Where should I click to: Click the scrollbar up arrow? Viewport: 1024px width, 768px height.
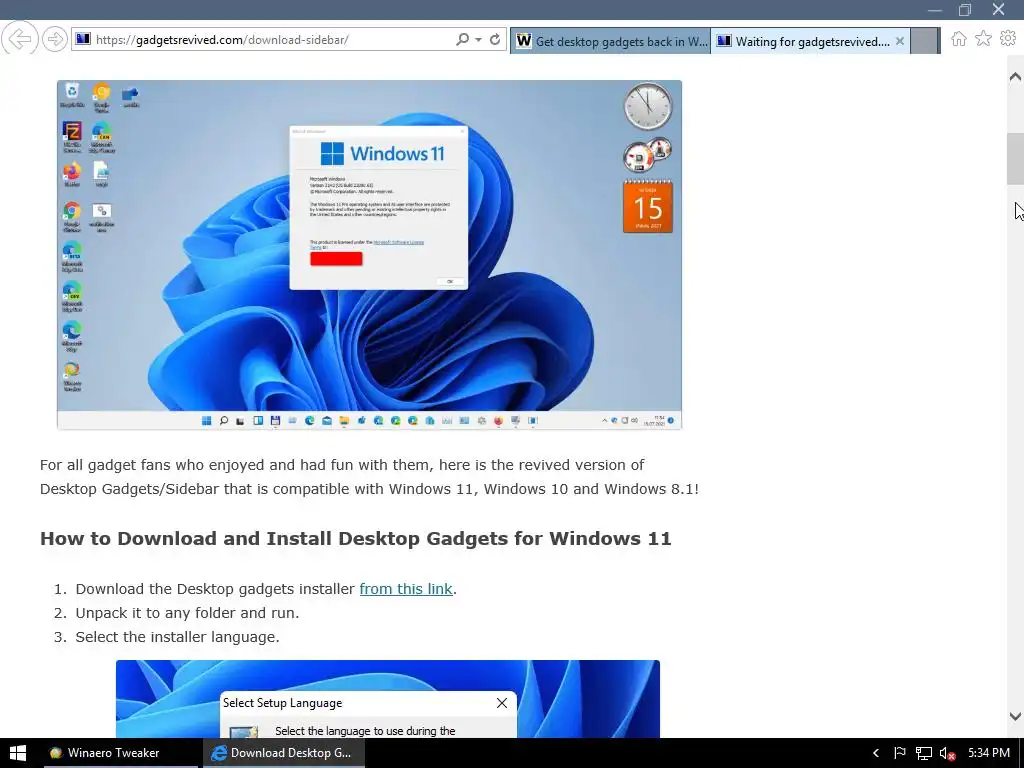pos(1015,76)
